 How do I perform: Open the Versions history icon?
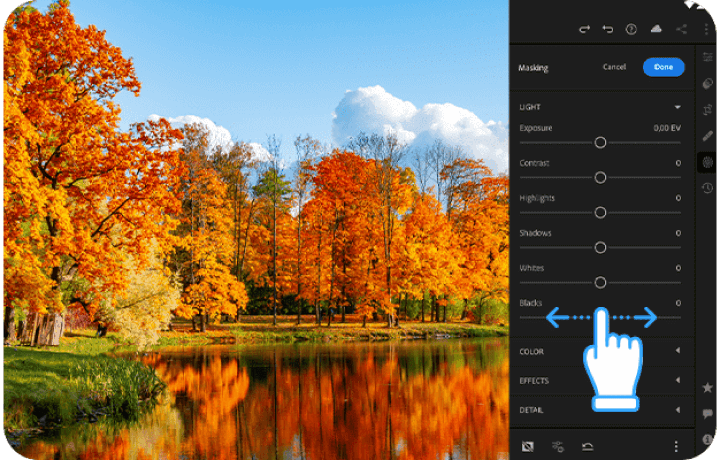coord(707,187)
